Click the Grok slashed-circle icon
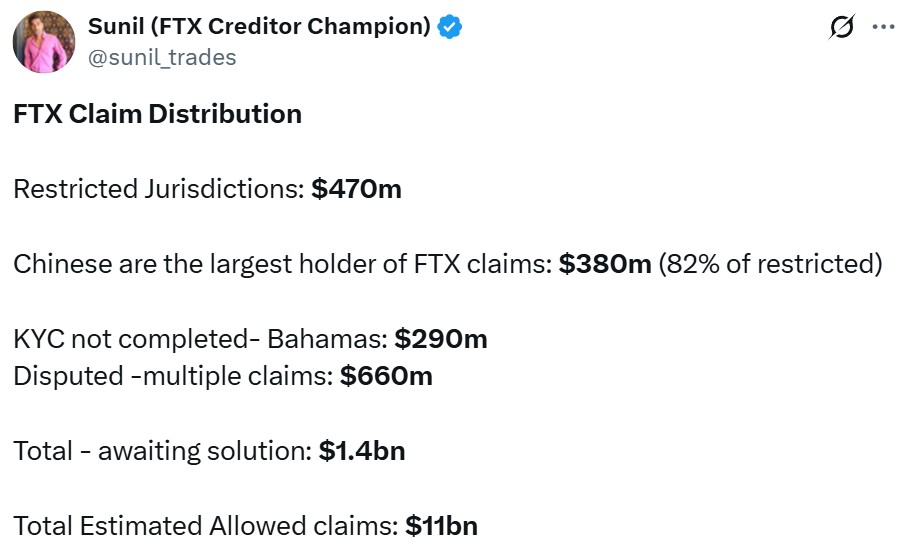The height and width of the screenshot is (550, 897). coord(842,28)
